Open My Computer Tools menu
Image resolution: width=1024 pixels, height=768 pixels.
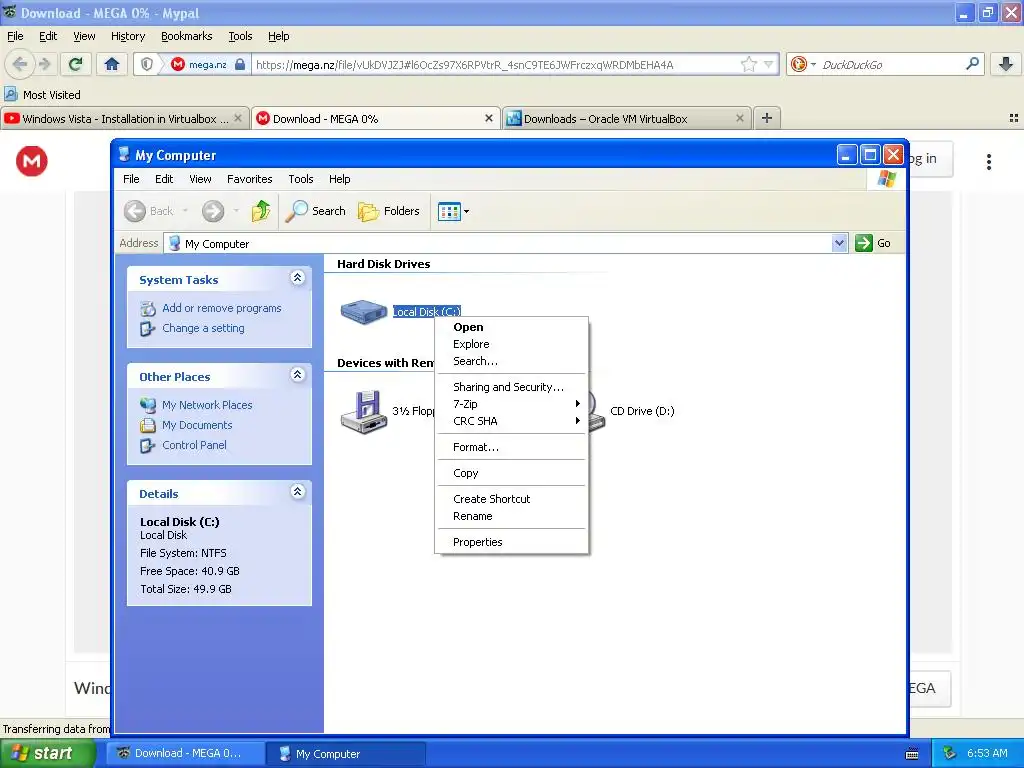tap(300, 179)
